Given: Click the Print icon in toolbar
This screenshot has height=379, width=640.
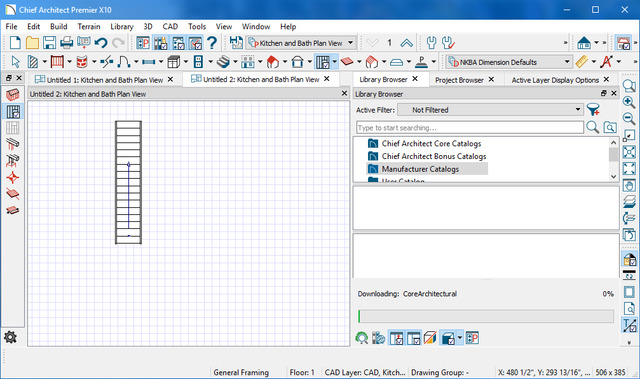Looking at the screenshot, I should click(x=67, y=42).
